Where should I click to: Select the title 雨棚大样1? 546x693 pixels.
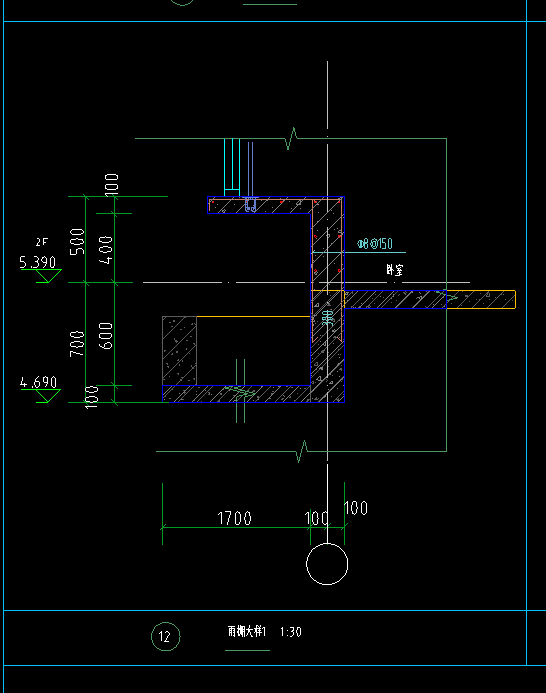point(247,632)
